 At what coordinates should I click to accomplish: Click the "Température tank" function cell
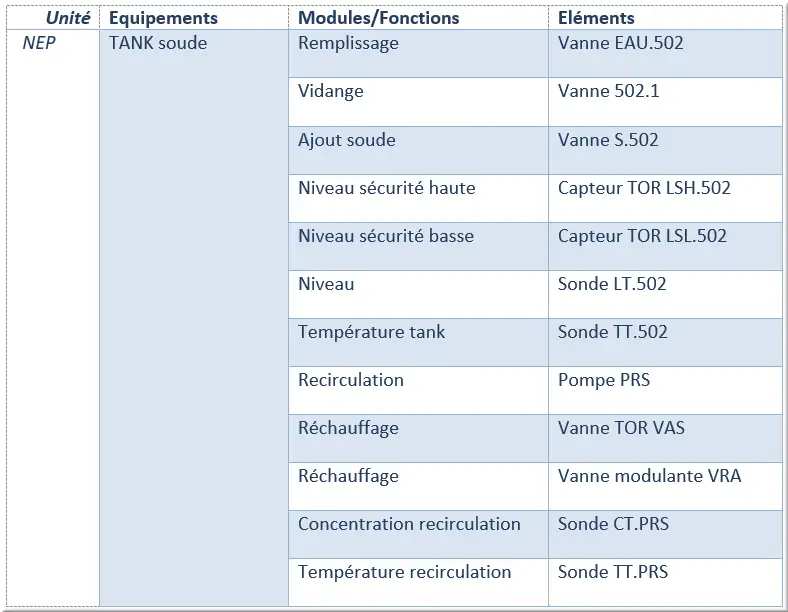(x=372, y=332)
